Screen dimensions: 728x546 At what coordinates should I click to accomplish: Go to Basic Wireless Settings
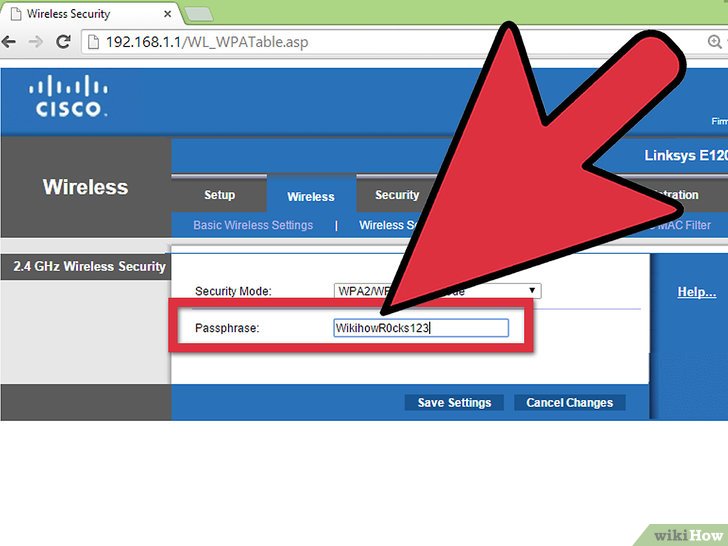pos(253,225)
